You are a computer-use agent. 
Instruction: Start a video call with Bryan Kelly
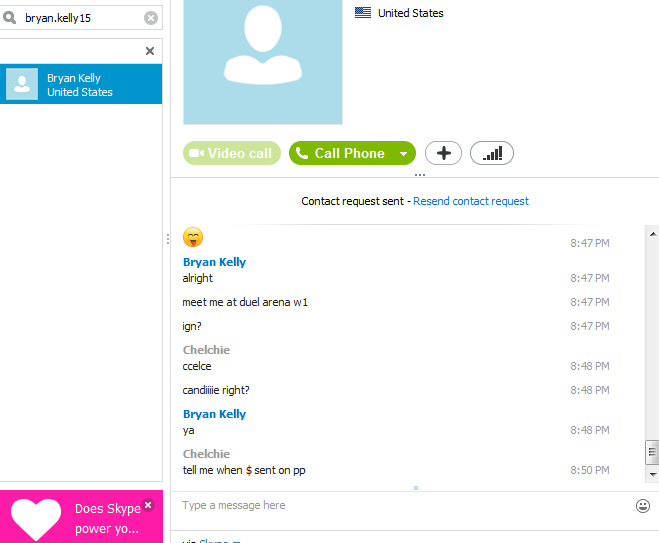point(232,153)
